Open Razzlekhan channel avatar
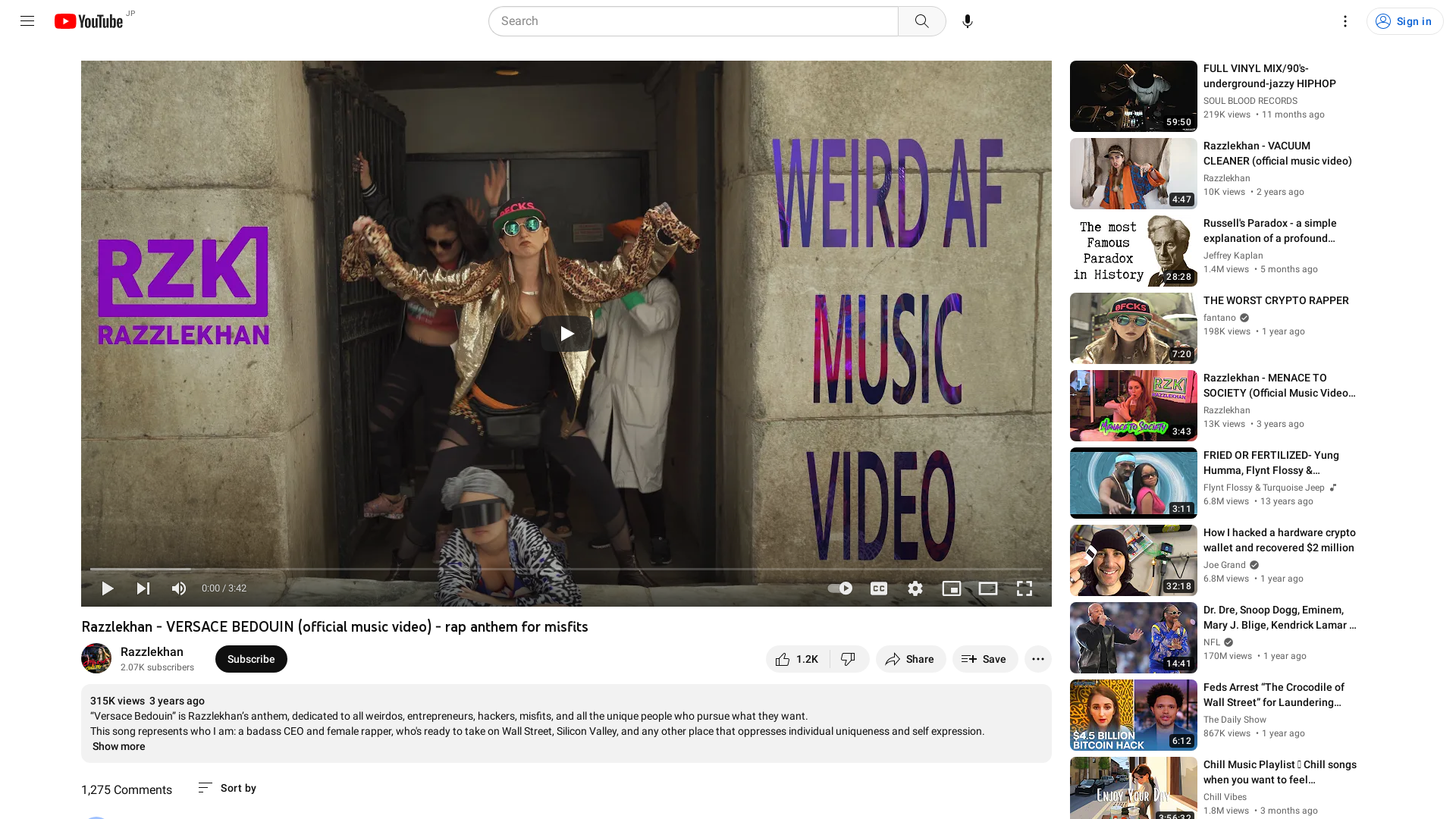The height and width of the screenshot is (819, 1456). point(96,659)
